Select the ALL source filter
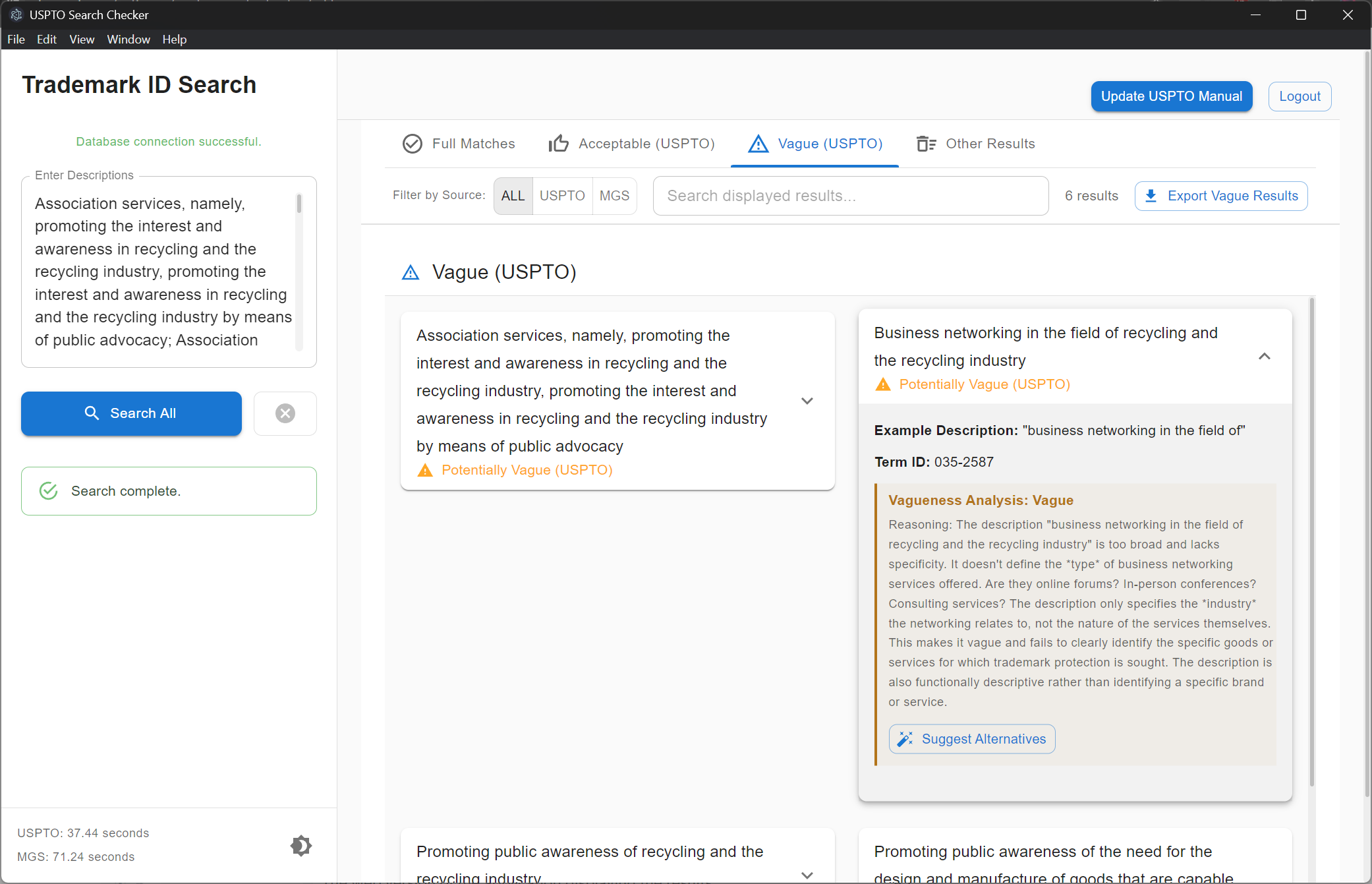 coord(513,196)
